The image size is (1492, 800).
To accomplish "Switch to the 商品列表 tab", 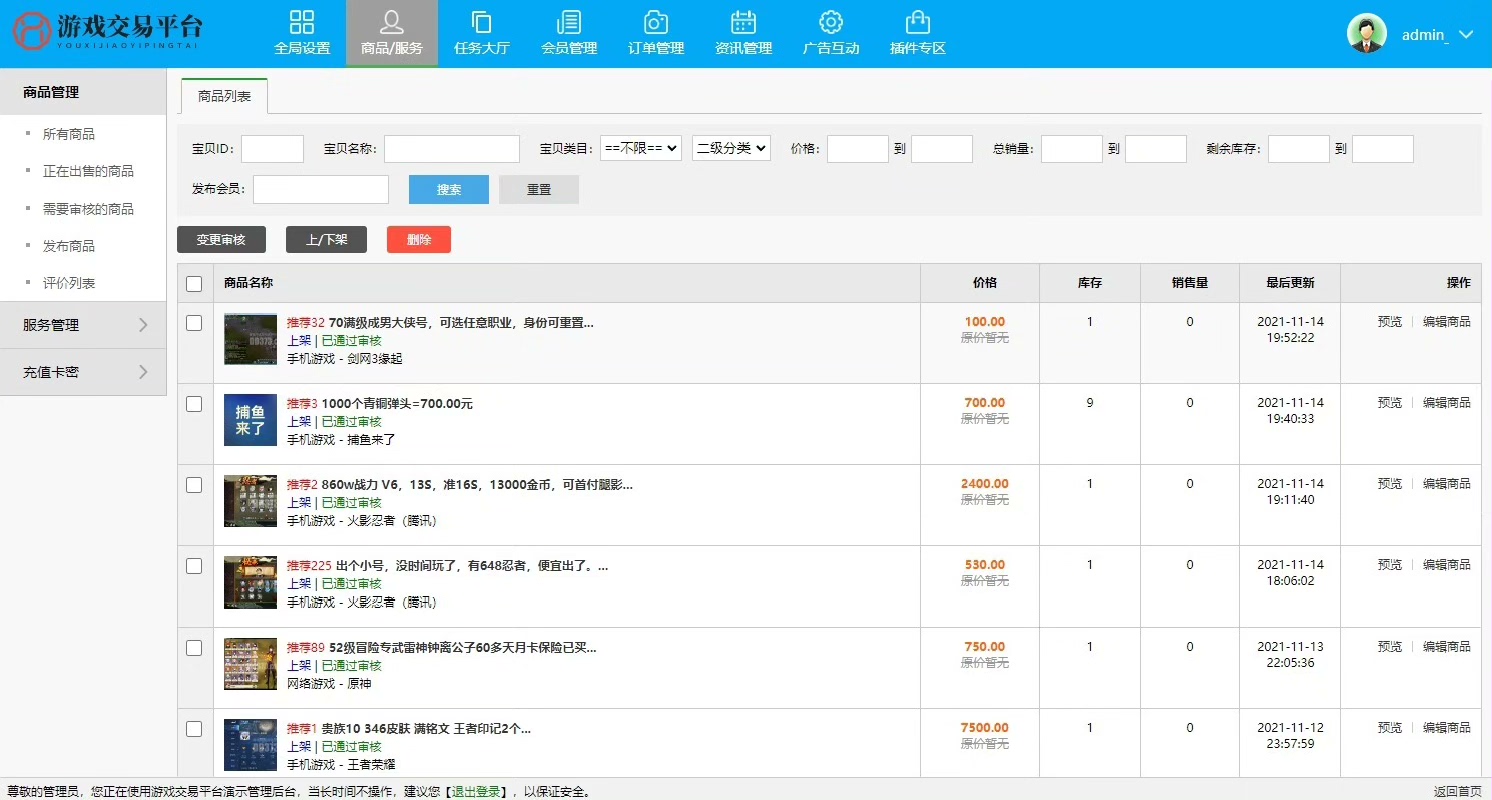I will pyautogui.click(x=224, y=96).
